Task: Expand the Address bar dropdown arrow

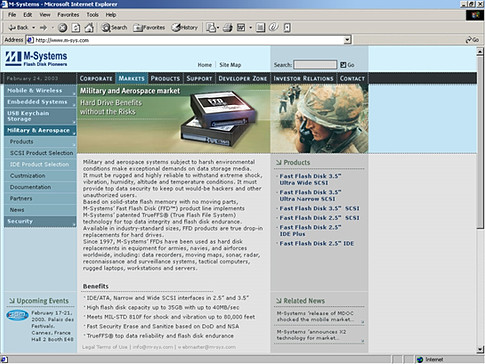Action: pyautogui.click(x=347, y=40)
